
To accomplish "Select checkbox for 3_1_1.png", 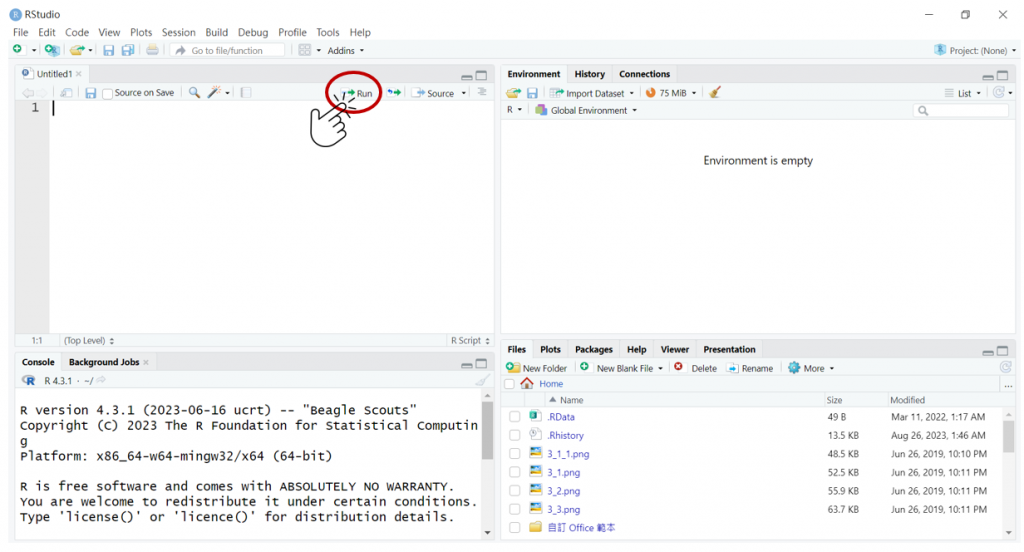I will (515, 453).
